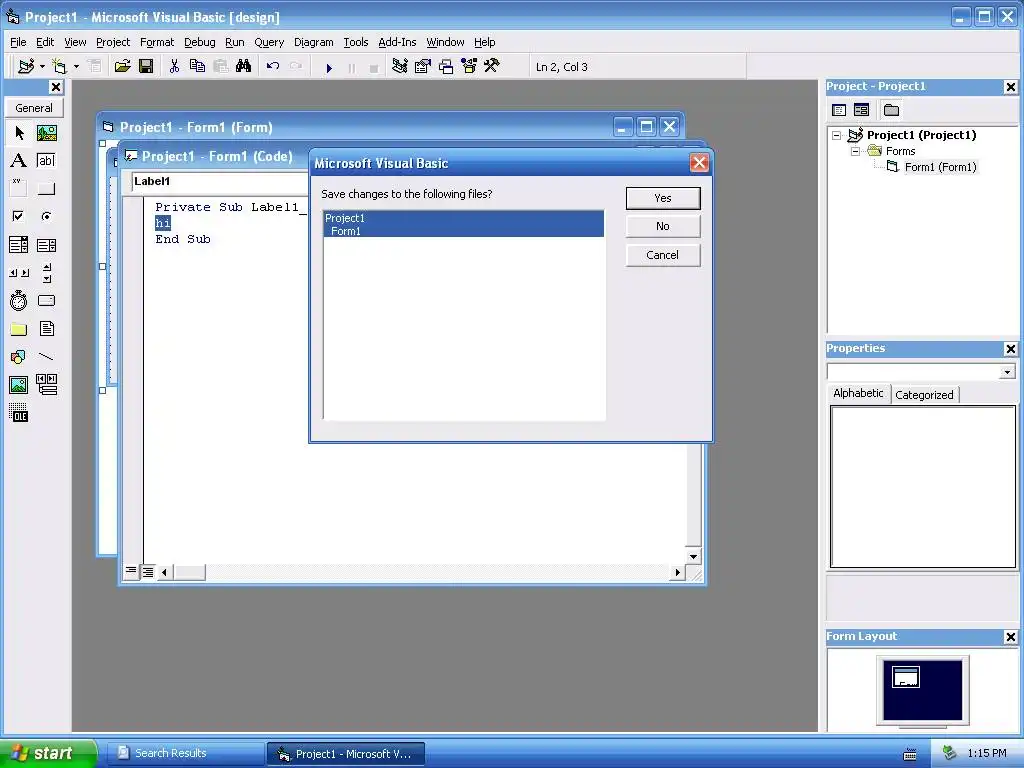Open Label1 object combo in code window

click(x=220, y=181)
